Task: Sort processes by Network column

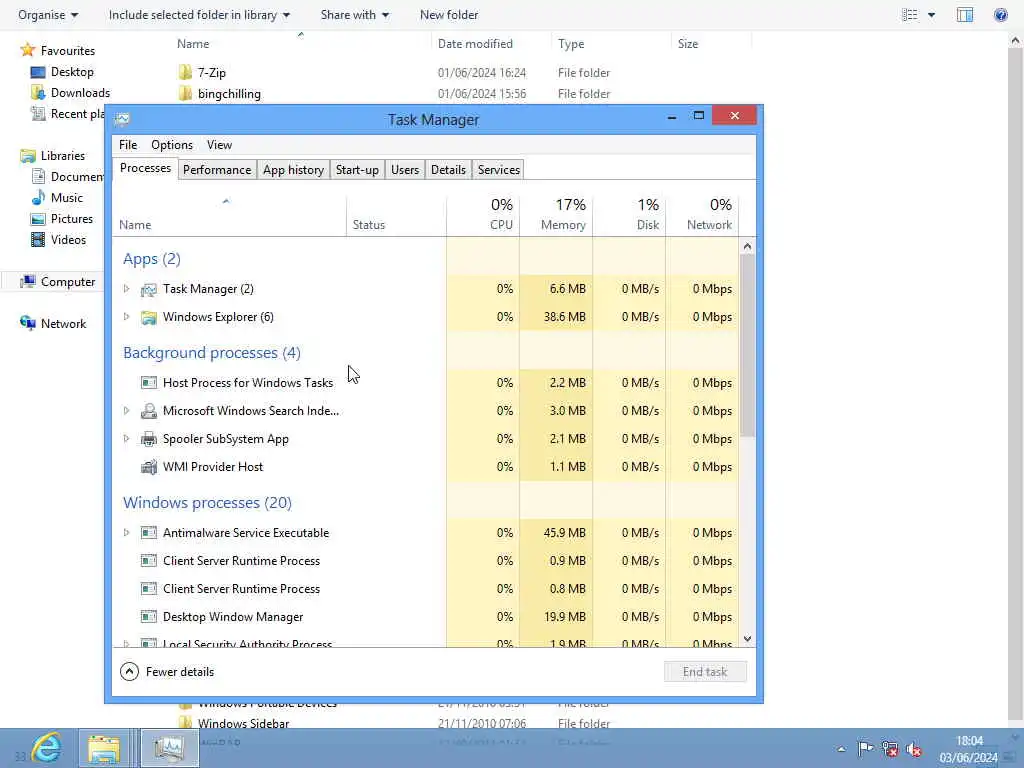Action: click(x=703, y=215)
